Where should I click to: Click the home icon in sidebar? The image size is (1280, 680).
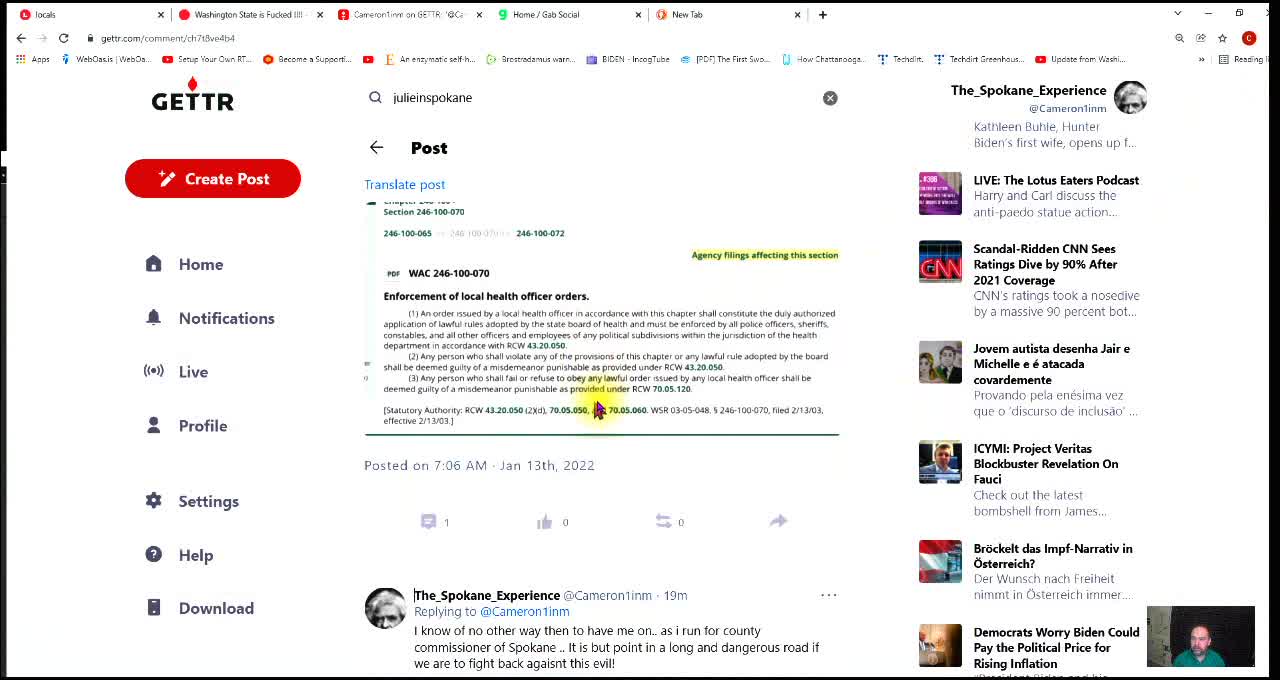153,263
